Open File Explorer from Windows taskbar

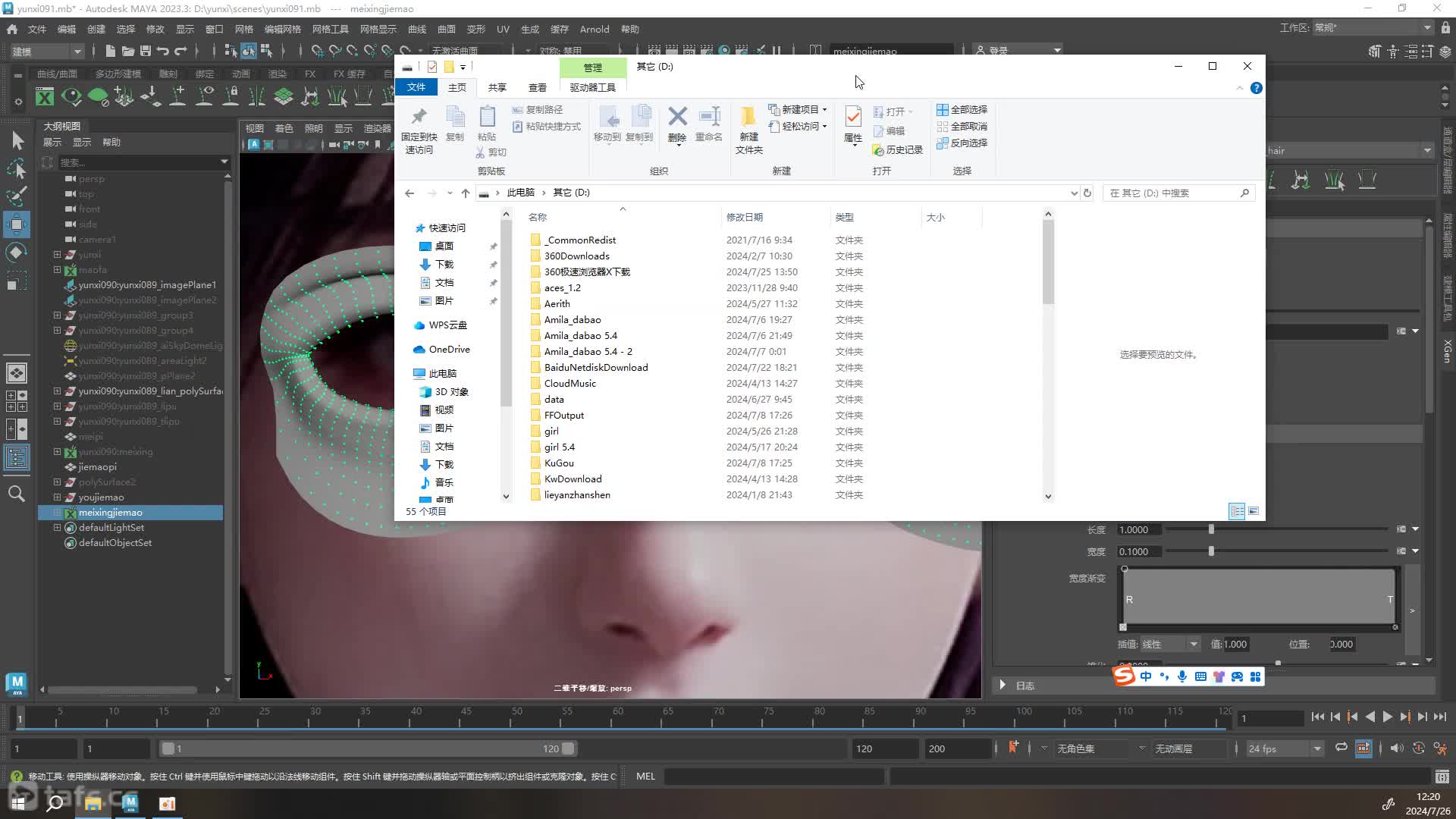93,803
